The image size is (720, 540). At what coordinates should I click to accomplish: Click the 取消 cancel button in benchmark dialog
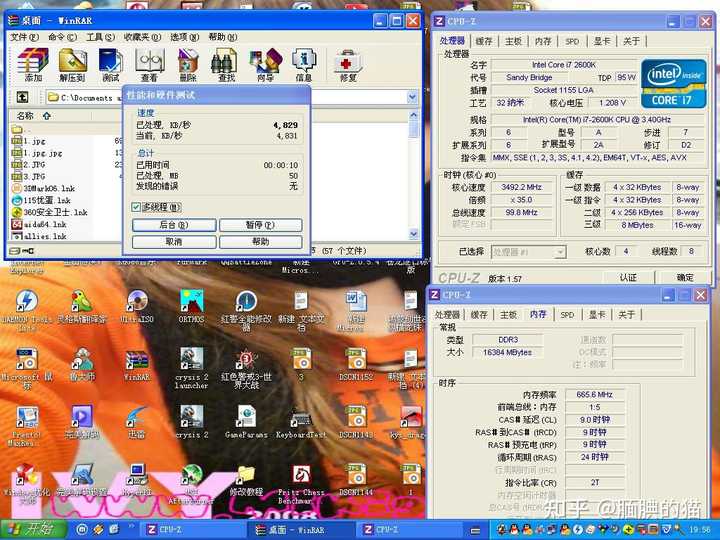pos(174,242)
